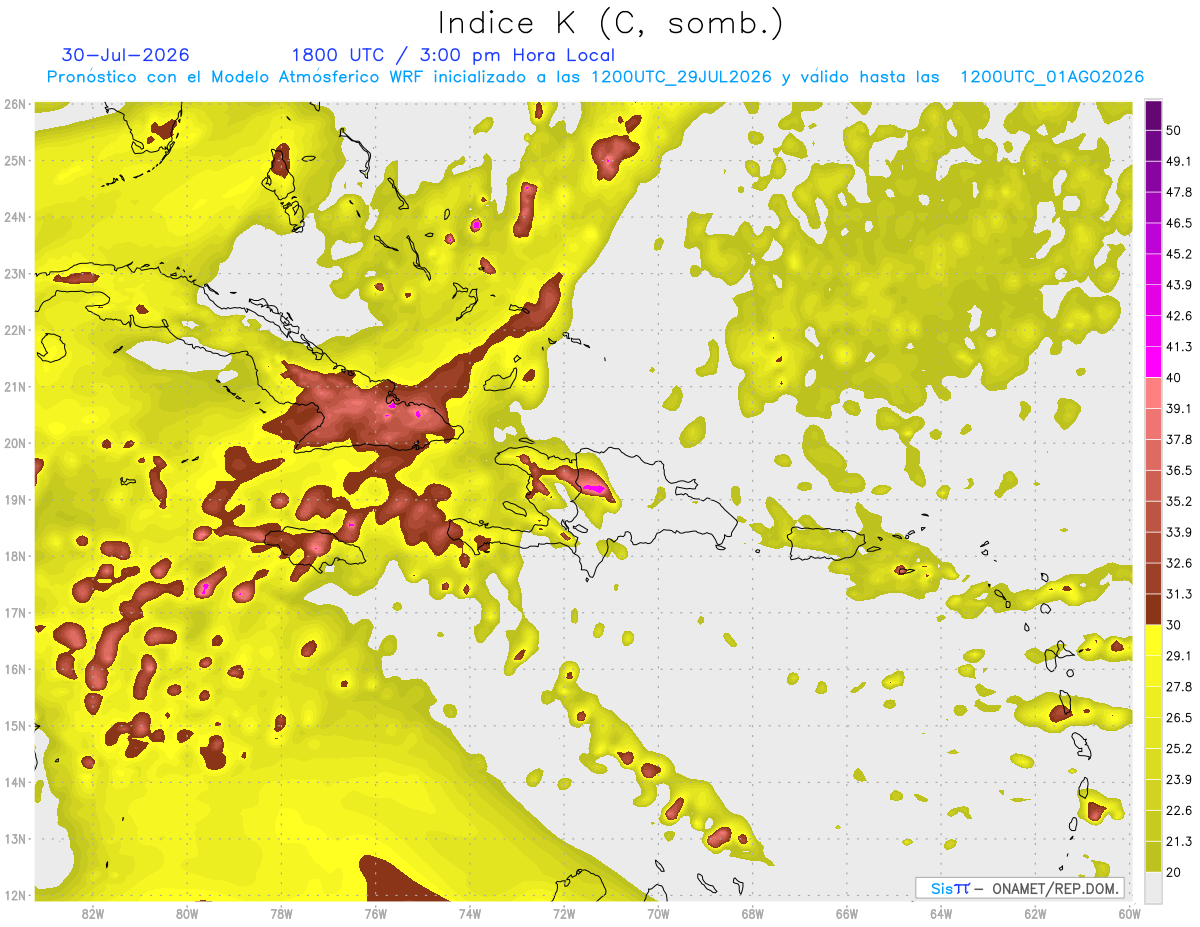Click the bright yellow swatch between 29.1 and 30
Screen dimensions: 1200x927
1154,640
